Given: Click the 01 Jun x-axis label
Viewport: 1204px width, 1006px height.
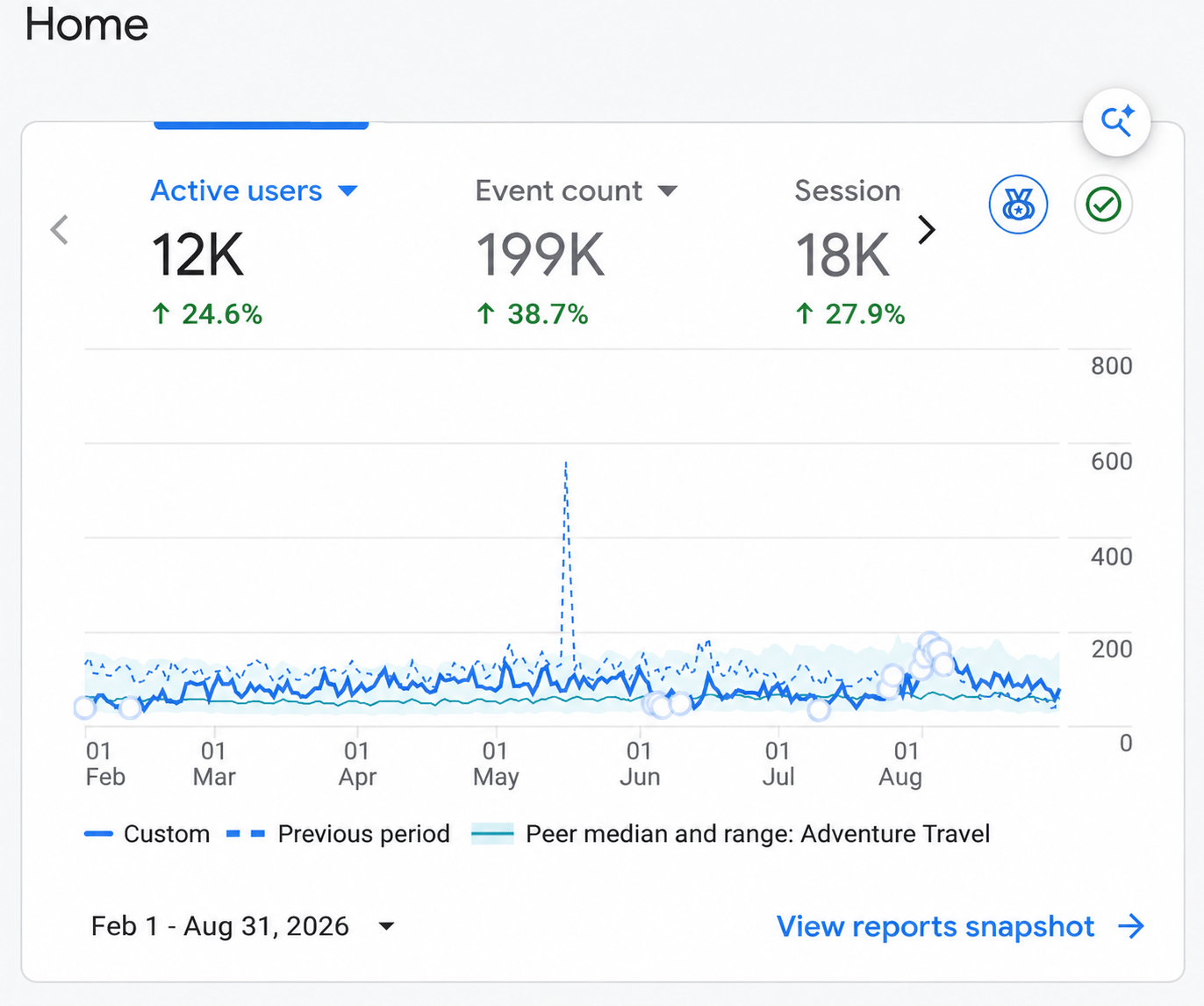Looking at the screenshot, I should click(x=639, y=764).
